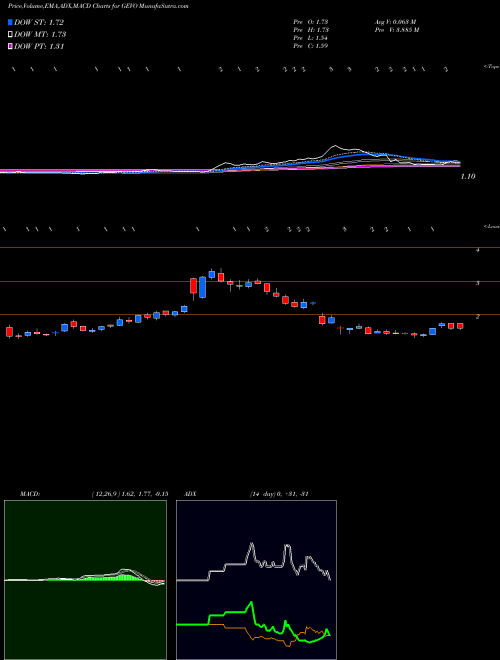The height and width of the screenshot is (660, 500).
Task: Click the Pre C: 1.59 value
Action: click(x=311, y=46)
